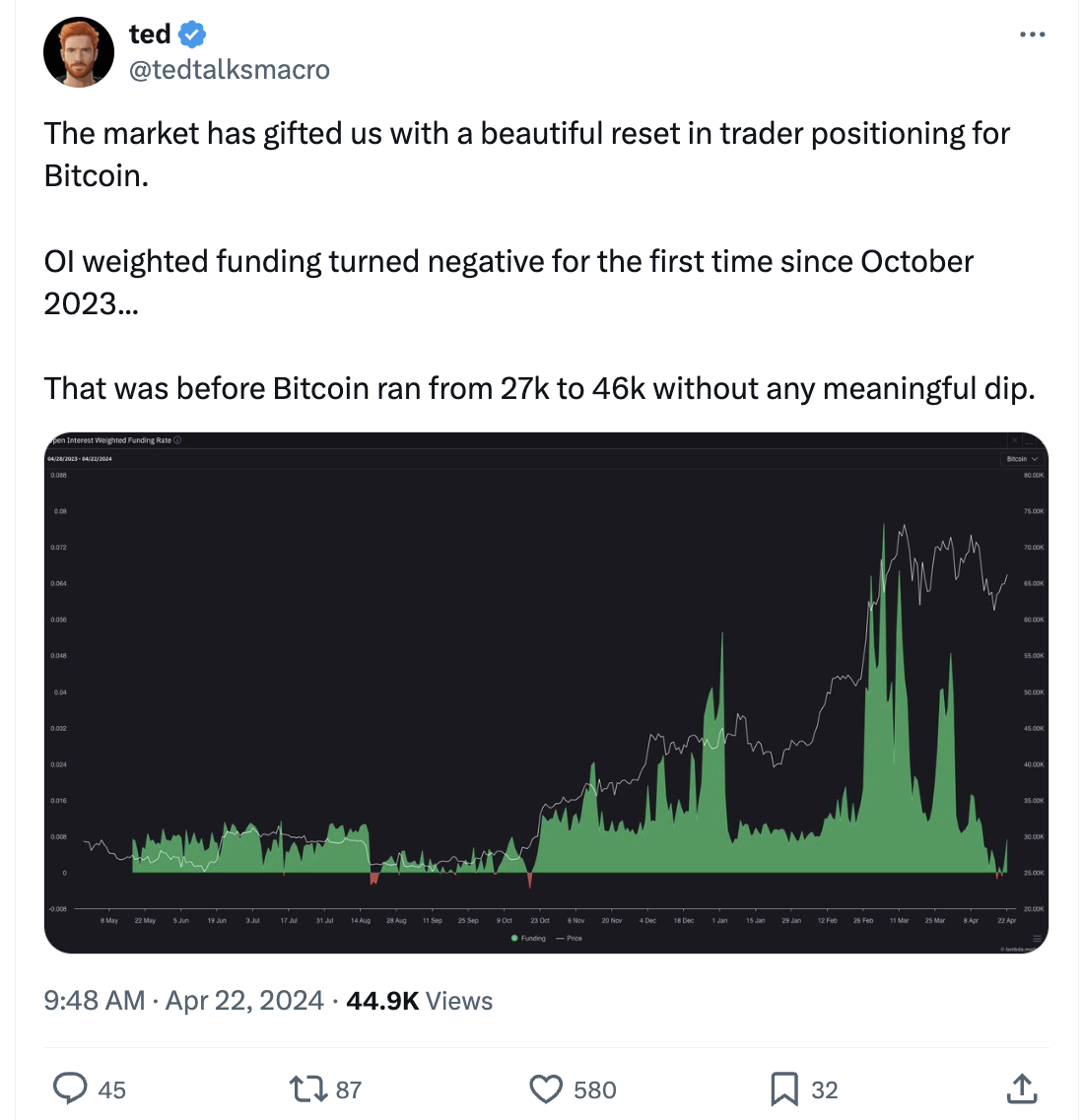View the 44.9K Views analytics
This screenshot has width=1083, height=1120.
[x=420, y=1001]
